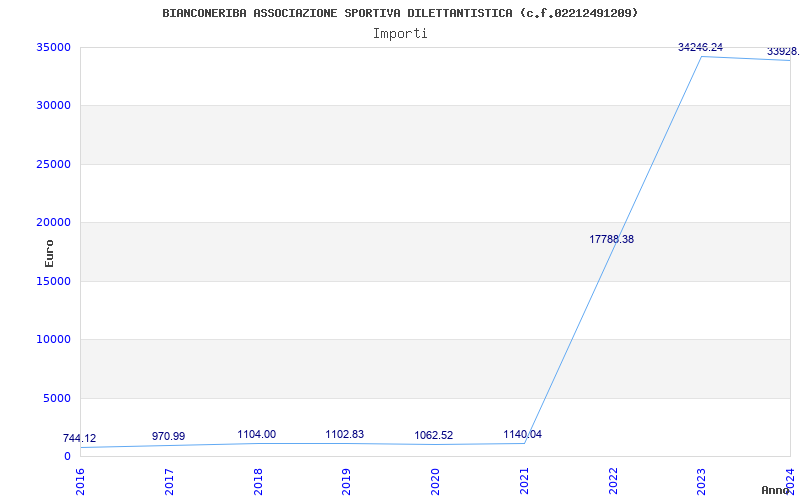Image resolution: width=800 pixels, height=500 pixels.
Task: Click the 35000 y-axis tick label
Action: coord(53,47)
